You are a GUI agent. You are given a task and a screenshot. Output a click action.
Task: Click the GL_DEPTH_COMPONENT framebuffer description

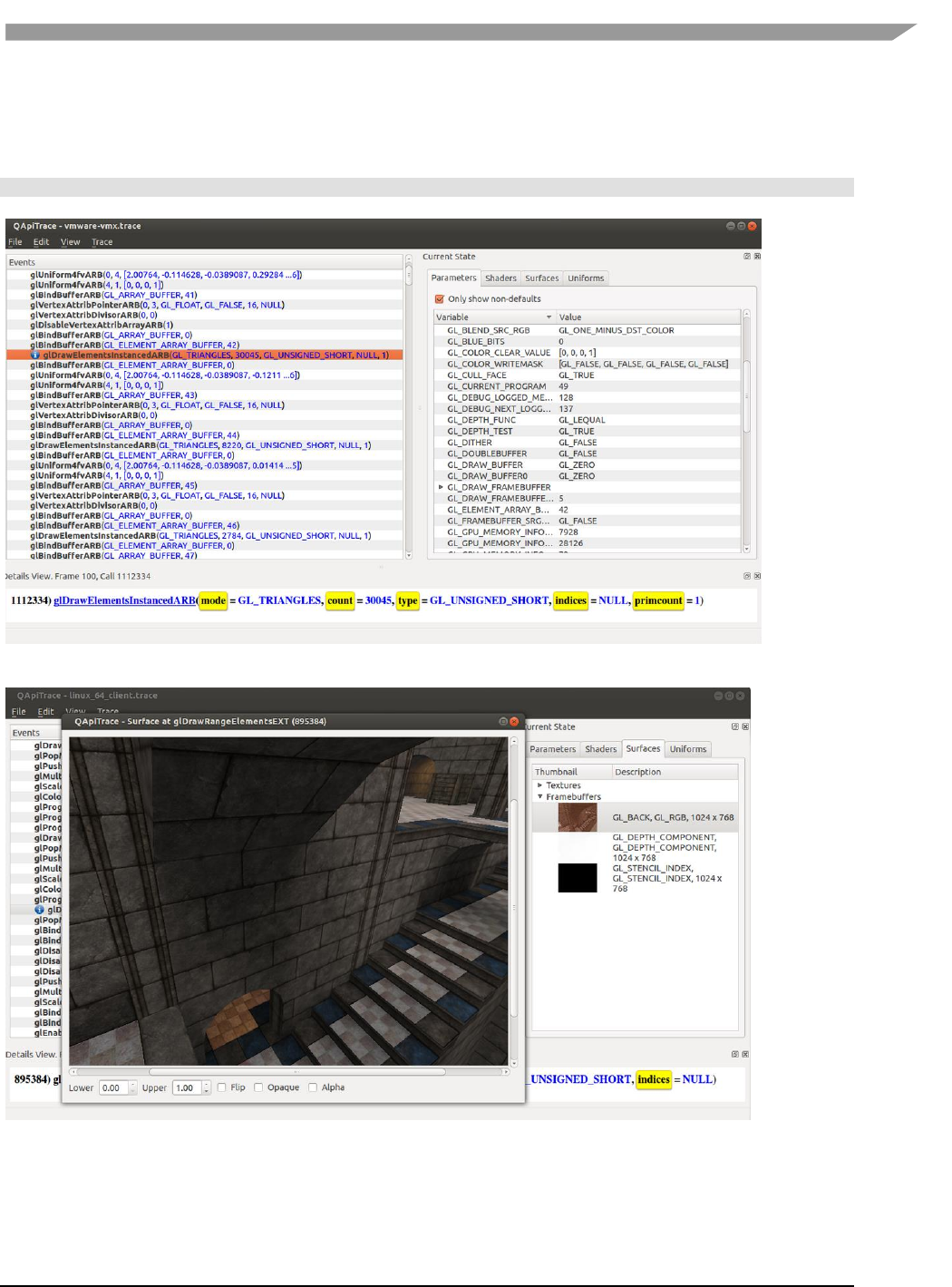tap(665, 847)
